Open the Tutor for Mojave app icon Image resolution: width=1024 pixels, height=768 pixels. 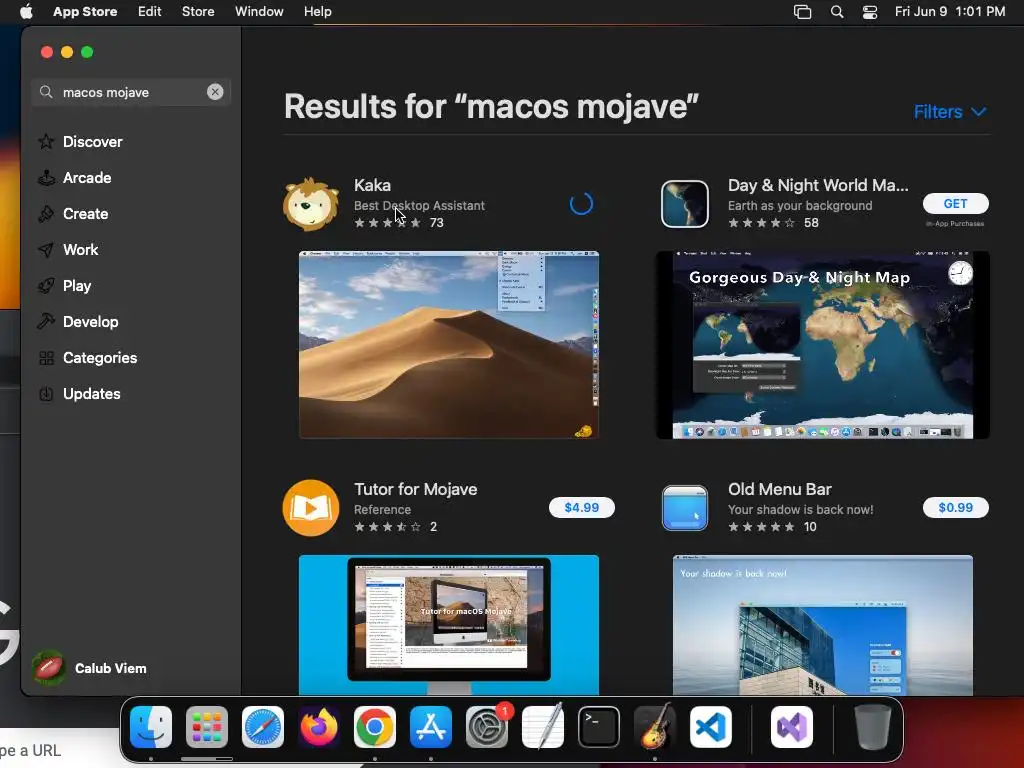point(311,507)
